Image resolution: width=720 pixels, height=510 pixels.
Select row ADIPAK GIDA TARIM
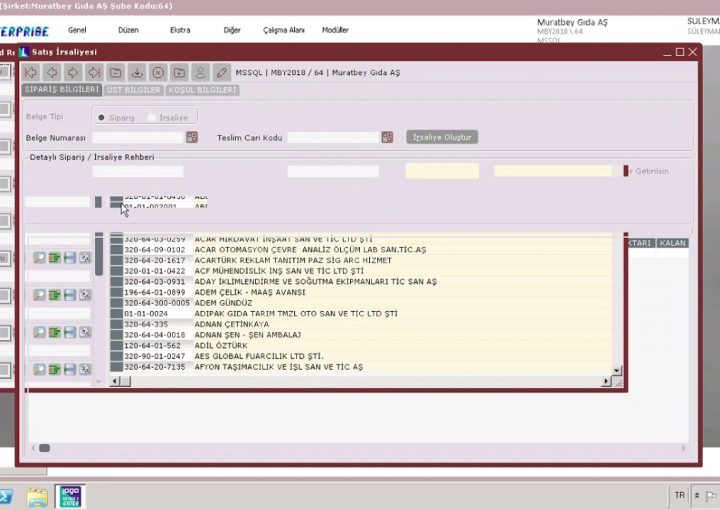(360, 314)
